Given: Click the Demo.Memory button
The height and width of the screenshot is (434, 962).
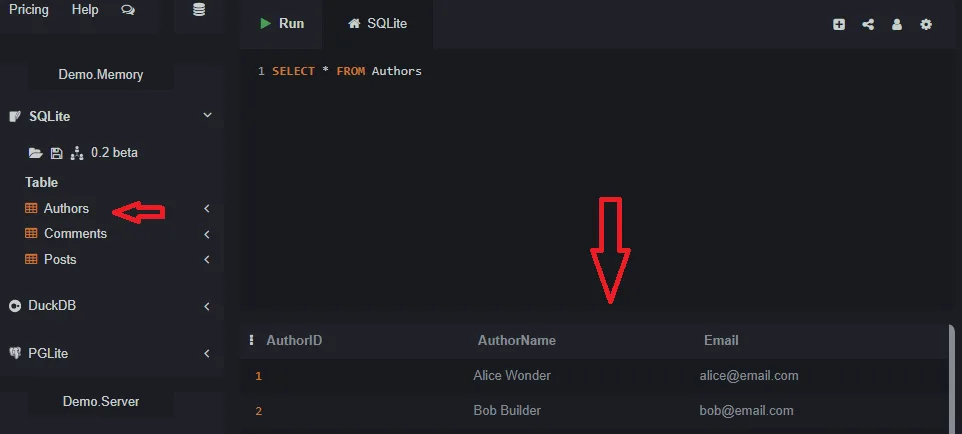Looking at the screenshot, I should (x=101, y=75).
